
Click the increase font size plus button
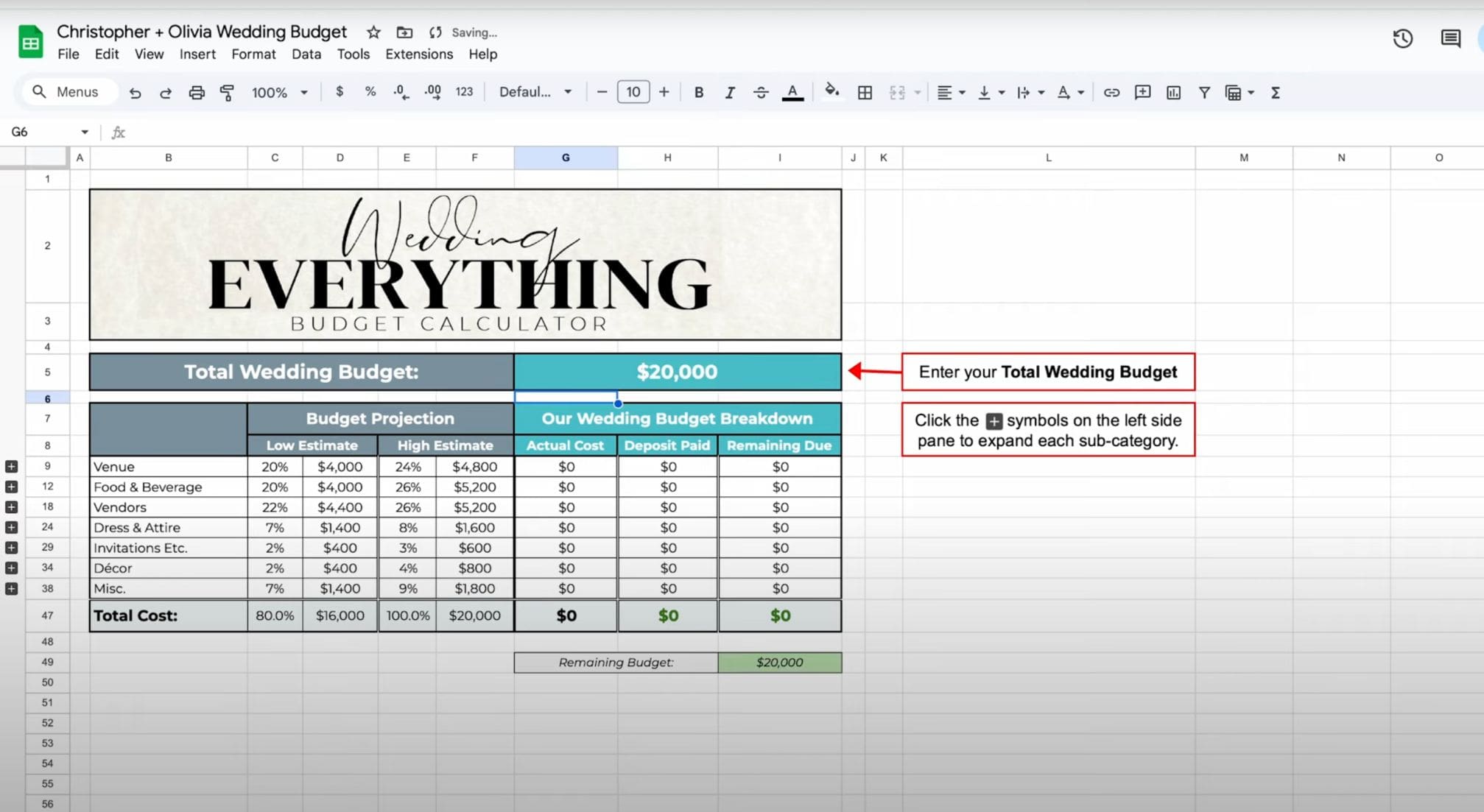coord(664,92)
